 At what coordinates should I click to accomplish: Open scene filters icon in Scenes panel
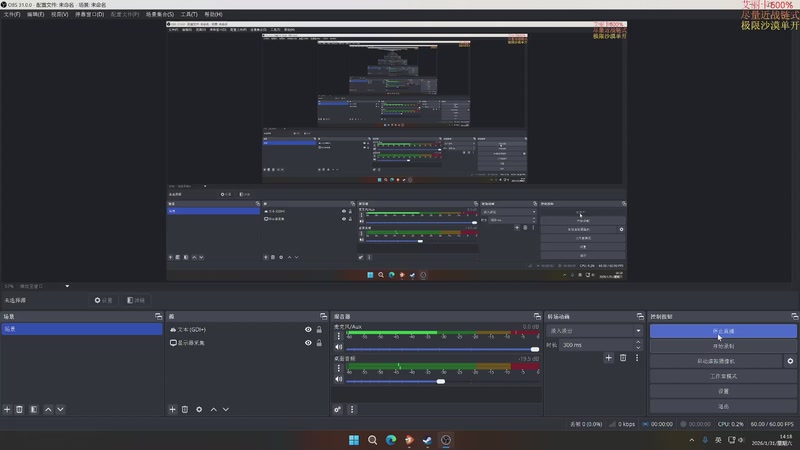tap(34, 409)
